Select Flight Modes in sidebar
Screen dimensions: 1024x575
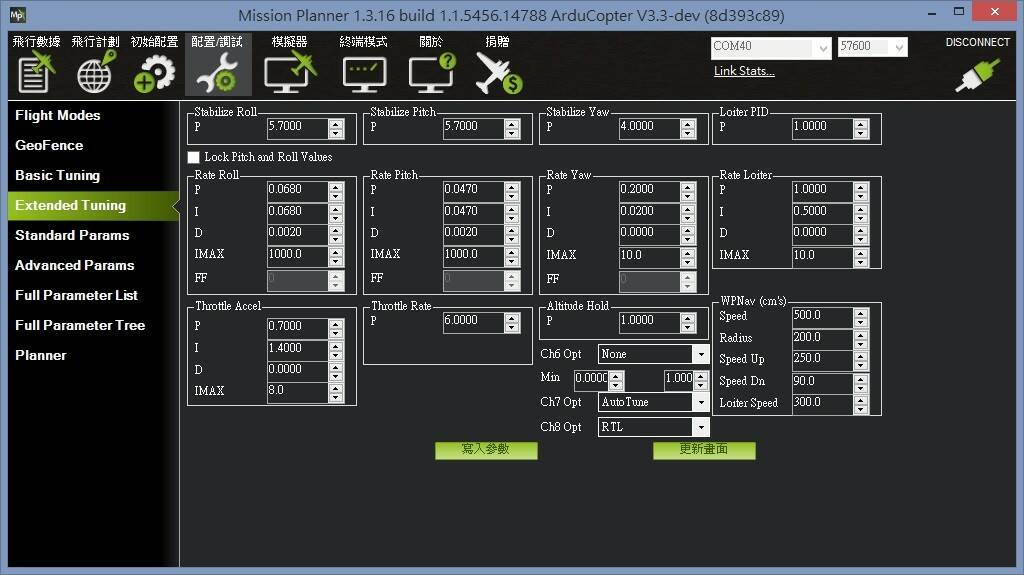(x=57, y=115)
